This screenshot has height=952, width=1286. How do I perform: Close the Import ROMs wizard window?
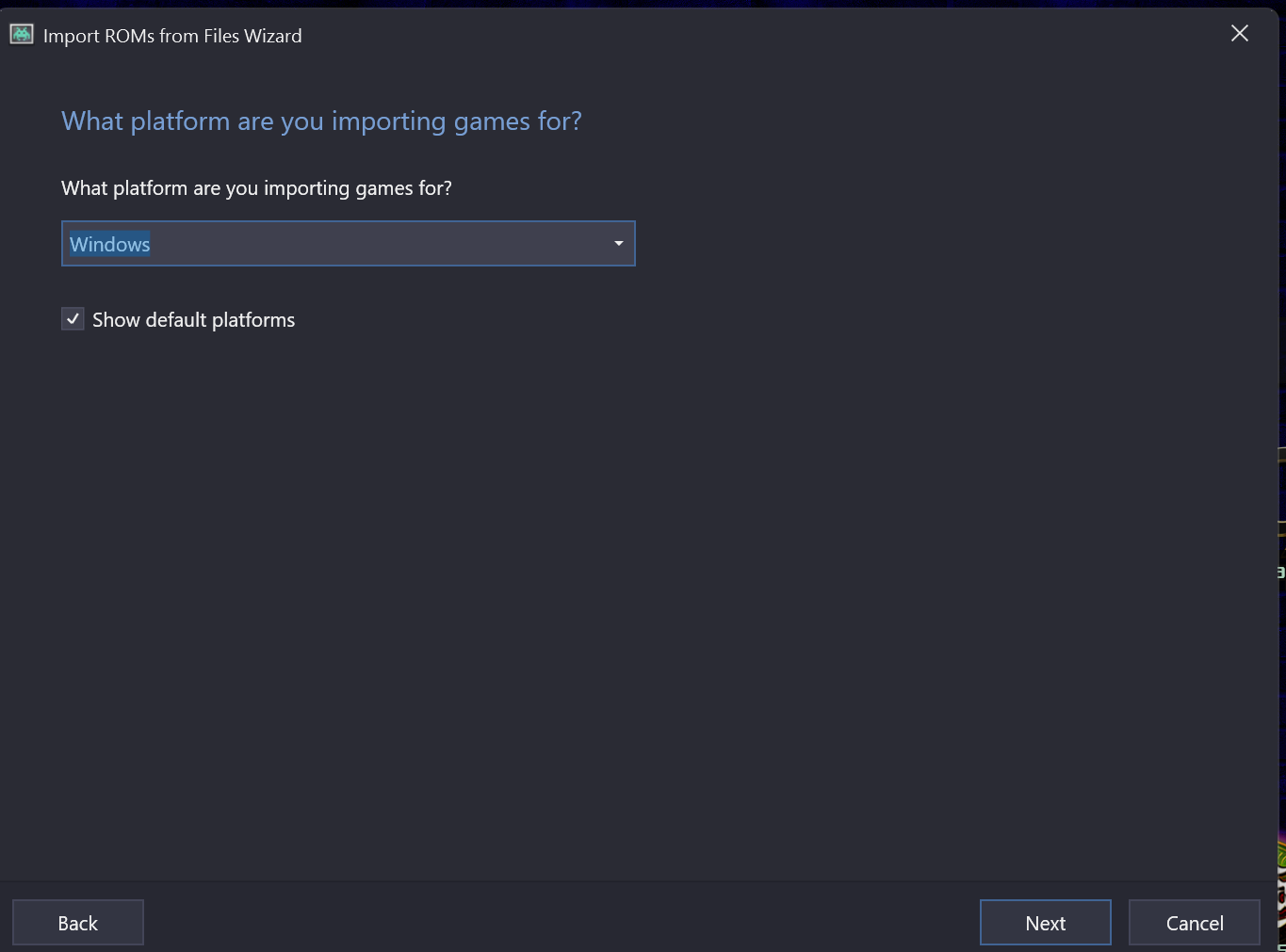1240,34
